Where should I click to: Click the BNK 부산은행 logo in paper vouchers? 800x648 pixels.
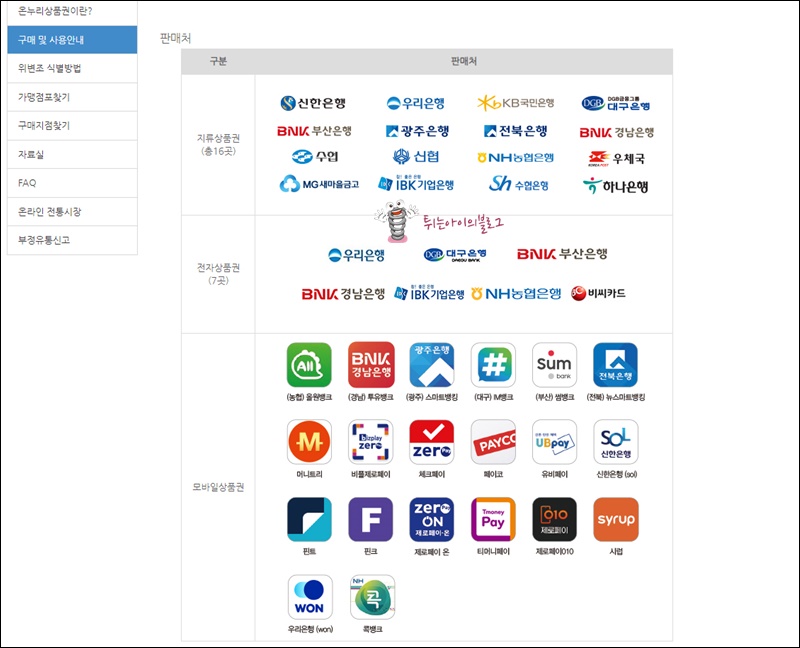(314, 131)
